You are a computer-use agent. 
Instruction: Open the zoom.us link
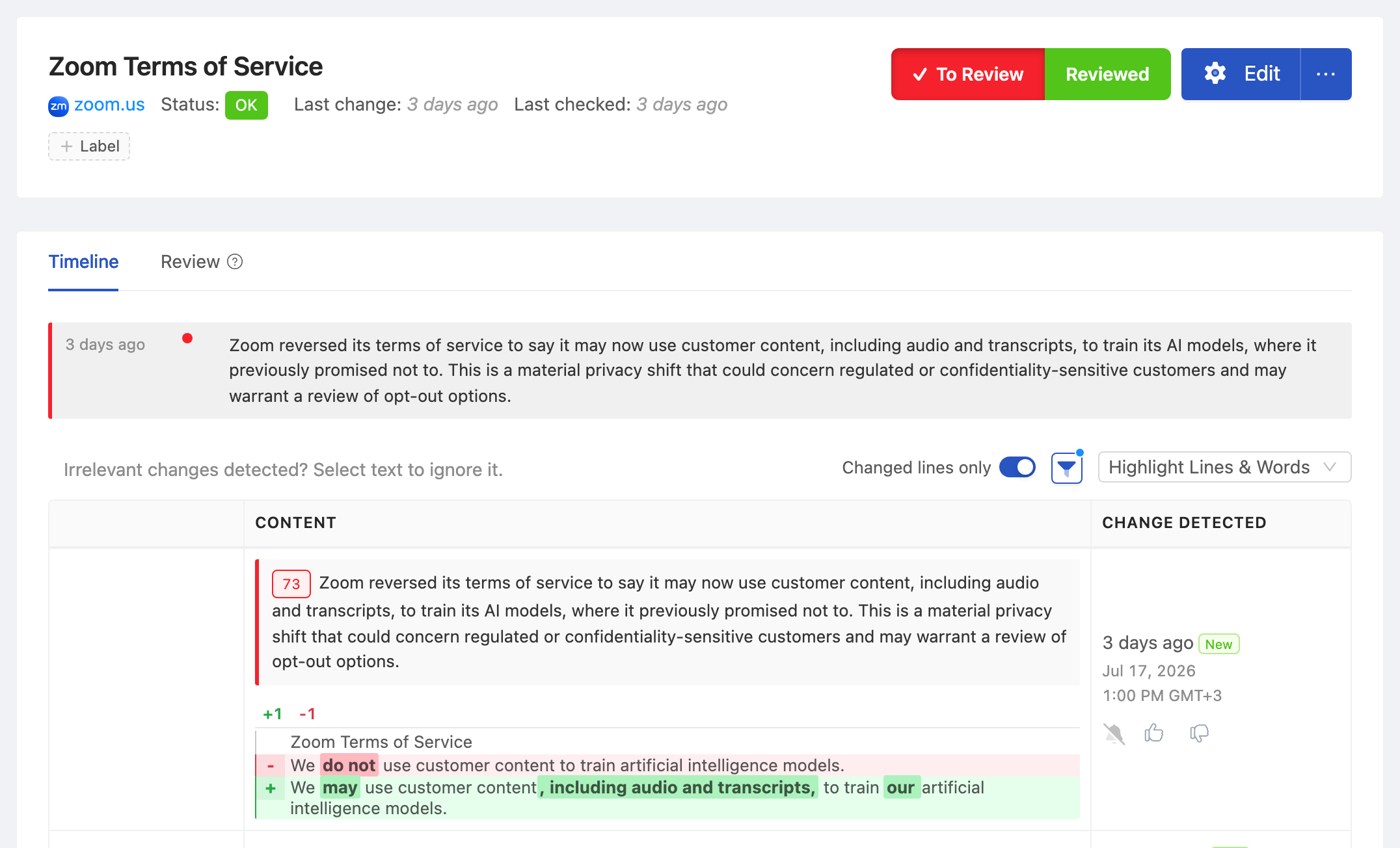[x=109, y=105]
